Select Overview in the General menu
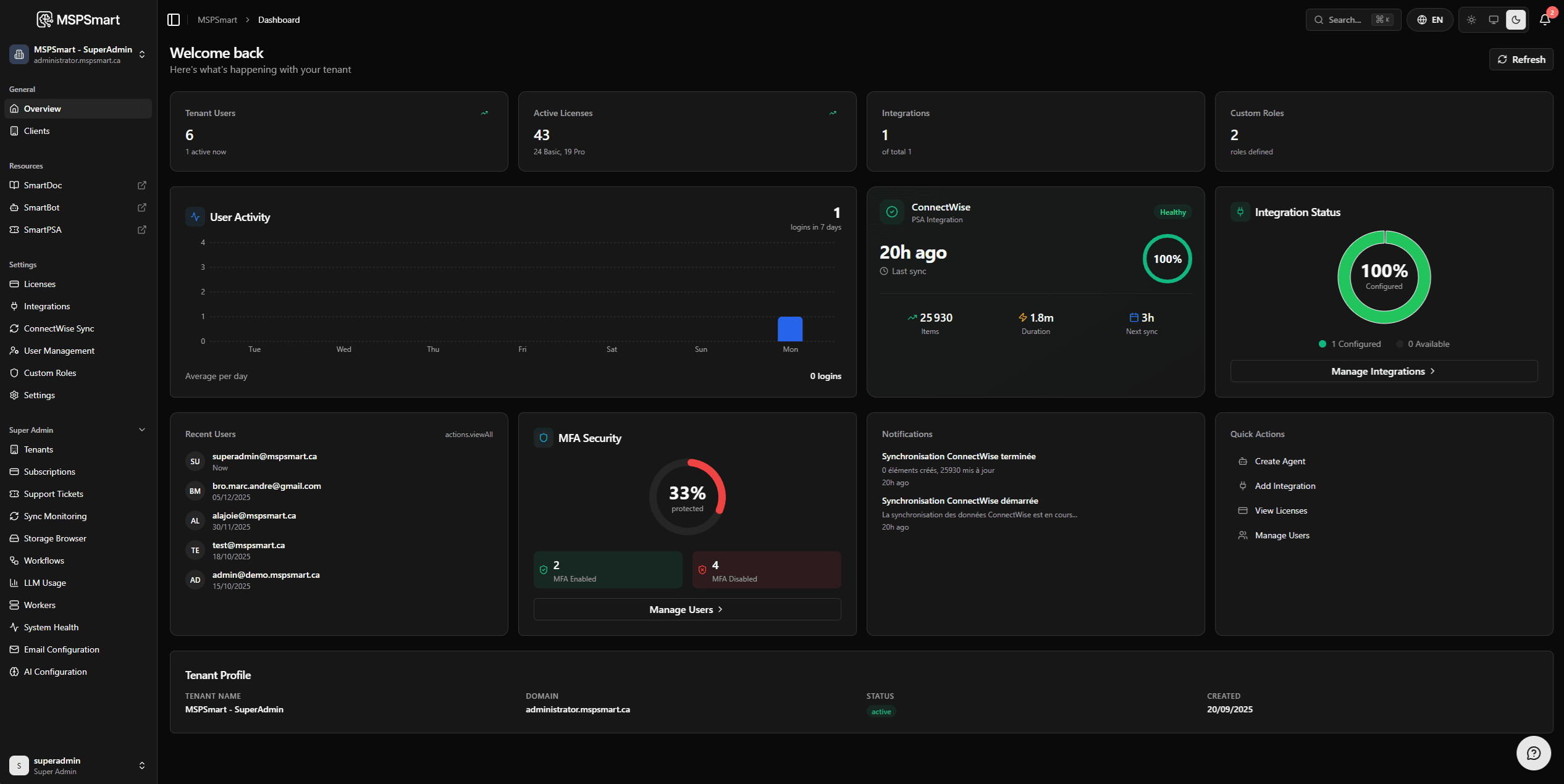The height and width of the screenshot is (784, 1564). pyautogui.click(x=42, y=109)
